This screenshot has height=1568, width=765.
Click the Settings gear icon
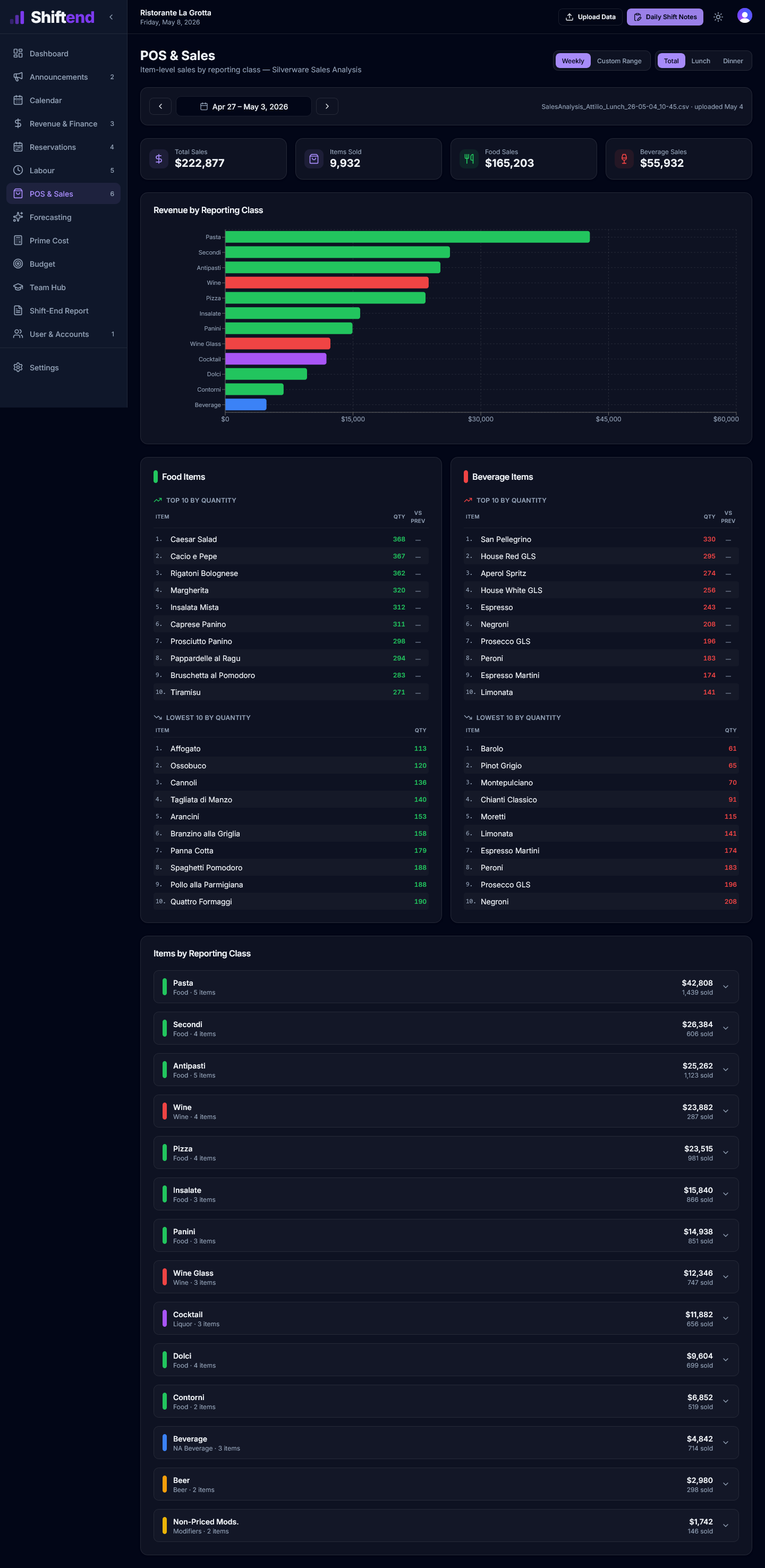click(18, 368)
